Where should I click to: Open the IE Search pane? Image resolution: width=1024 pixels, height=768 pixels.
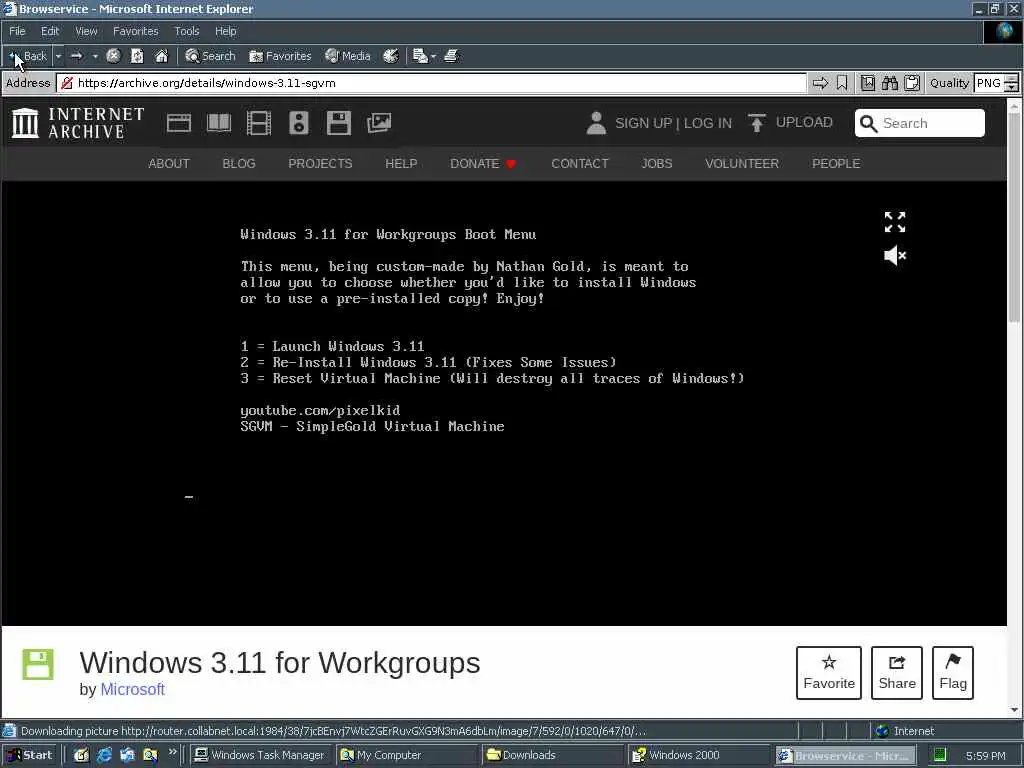tap(210, 56)
